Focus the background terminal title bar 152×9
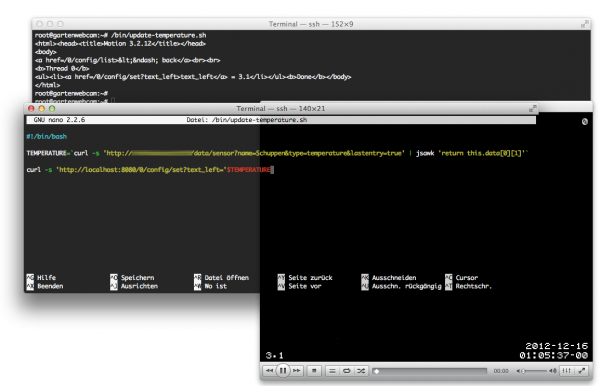Screen dimensions: 600x386 tap(311, 24)
